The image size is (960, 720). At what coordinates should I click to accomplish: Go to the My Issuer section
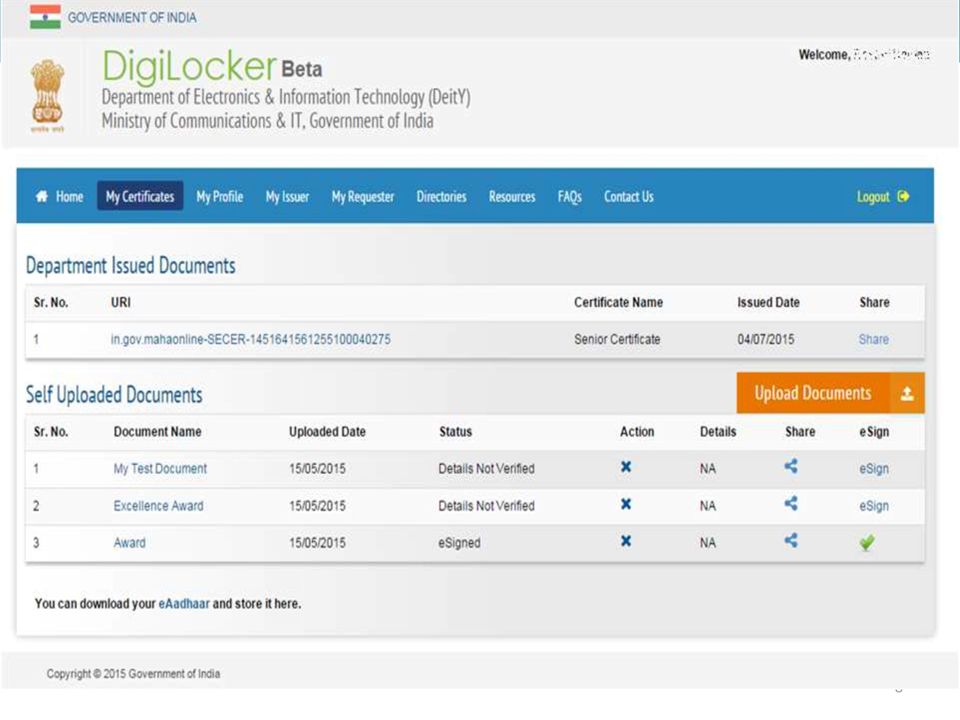pyautogui.click(x=287, y=197)
